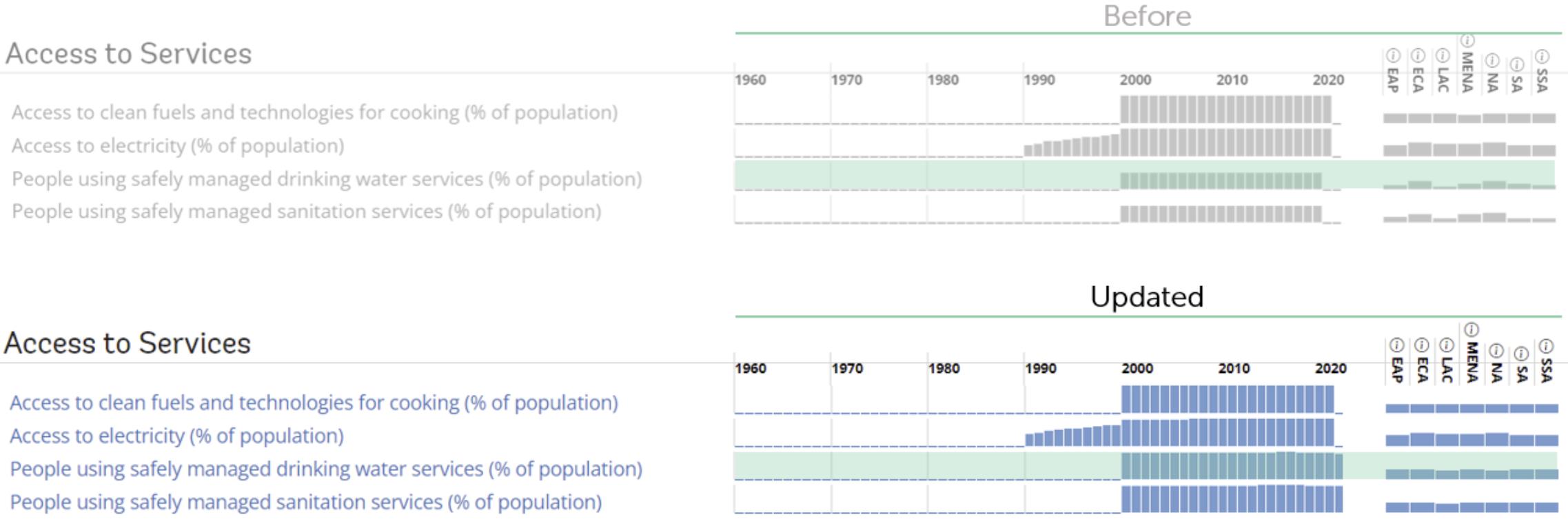Open the MENA info icon in the Before chart
This screenshot has width=1568, height=526.
tap(1467, 40)
